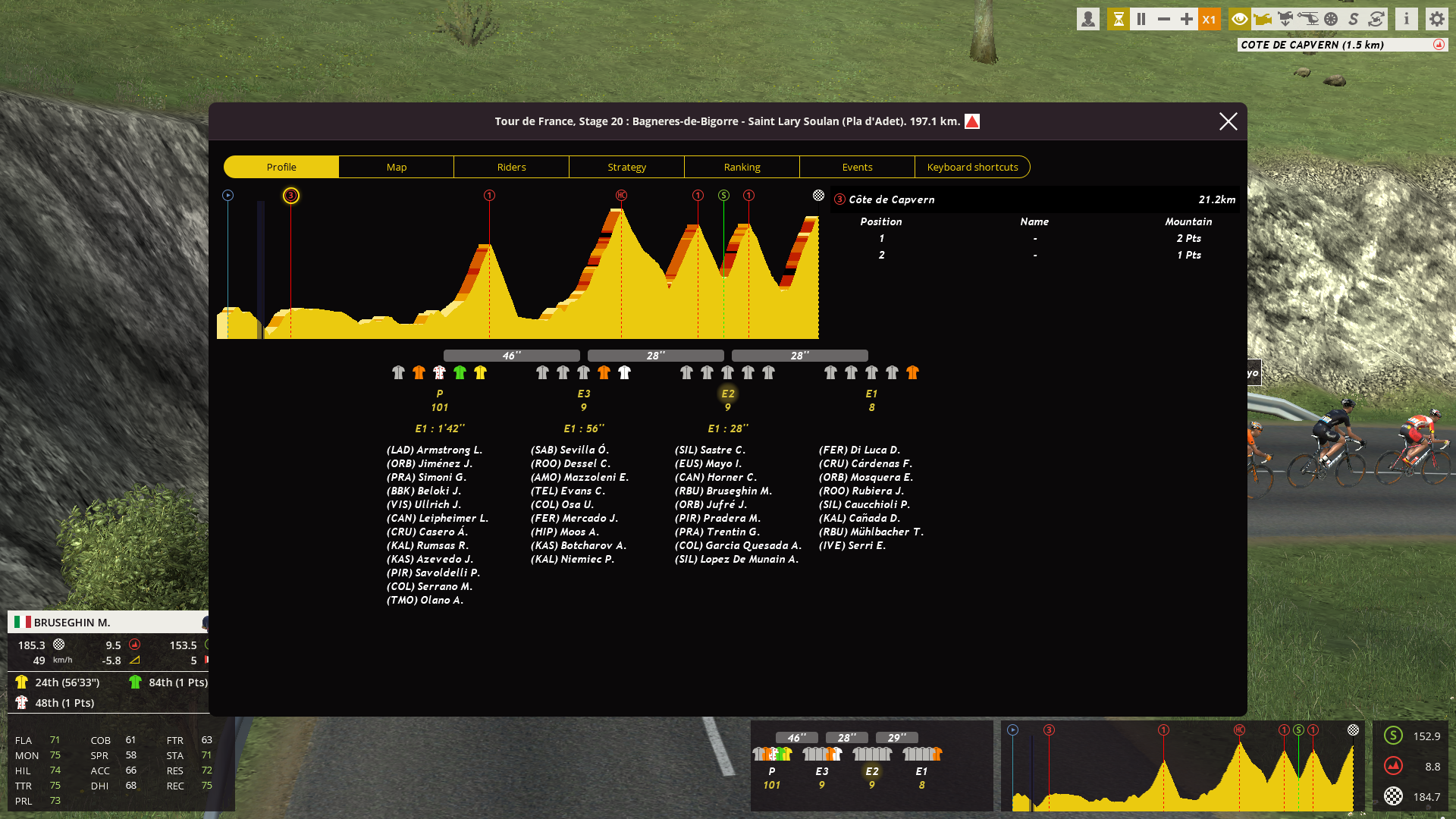Select rider Mosquera E. in E1 list

[866, 478]
